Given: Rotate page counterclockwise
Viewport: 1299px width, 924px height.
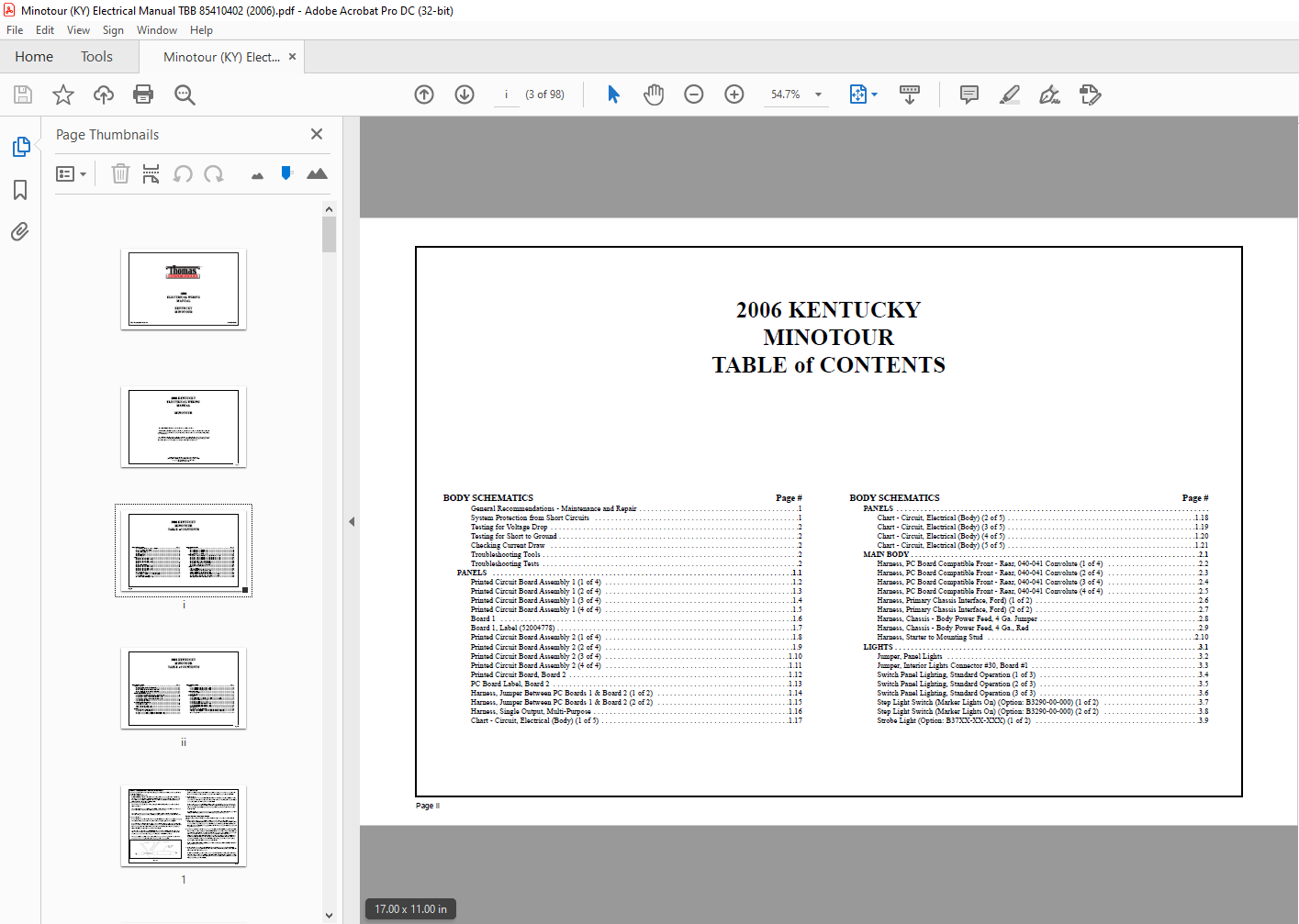Looking at the screenshot, I should coord(183,173).
